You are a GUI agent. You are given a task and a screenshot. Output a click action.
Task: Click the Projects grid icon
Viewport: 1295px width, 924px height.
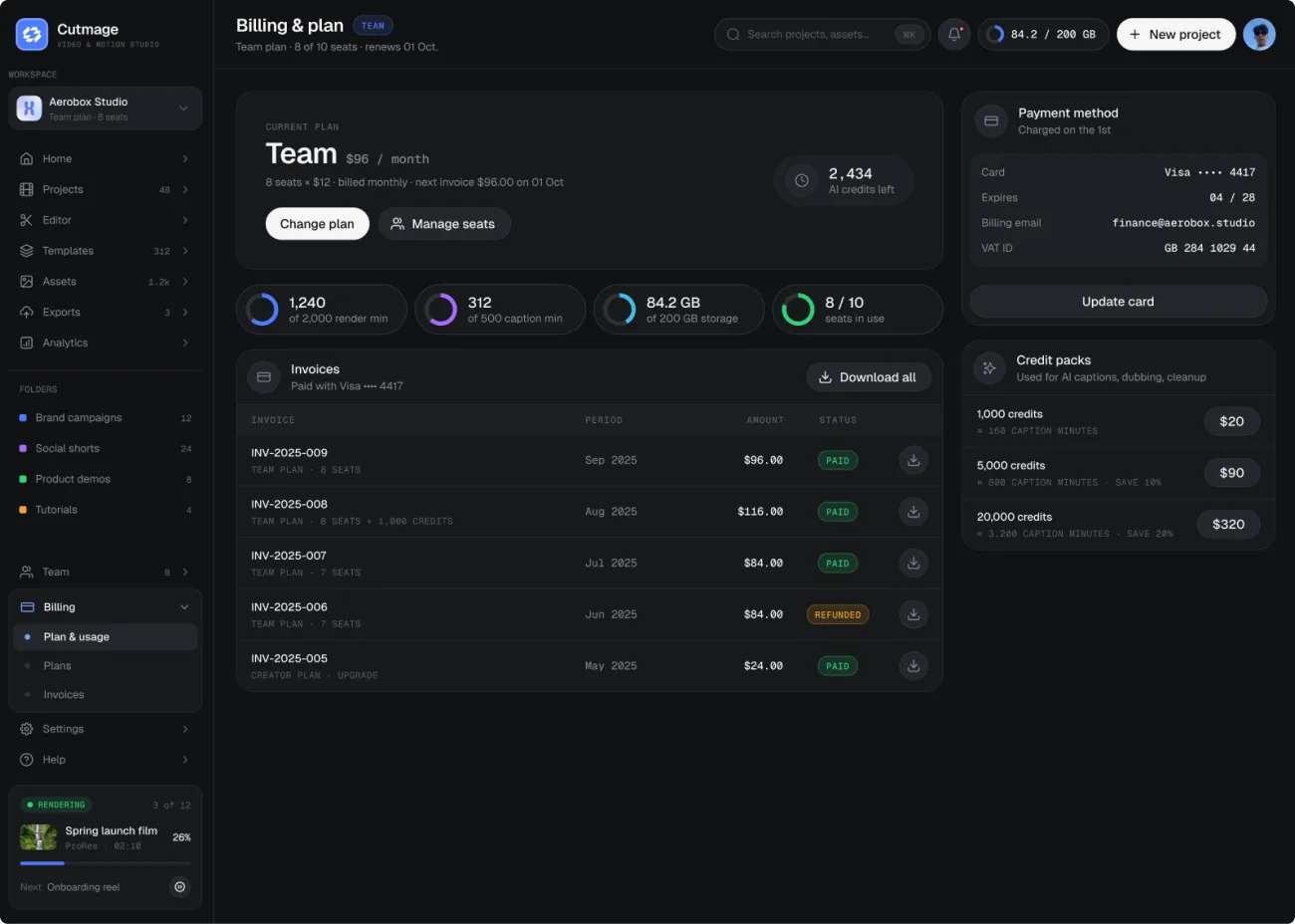point(27,189)
